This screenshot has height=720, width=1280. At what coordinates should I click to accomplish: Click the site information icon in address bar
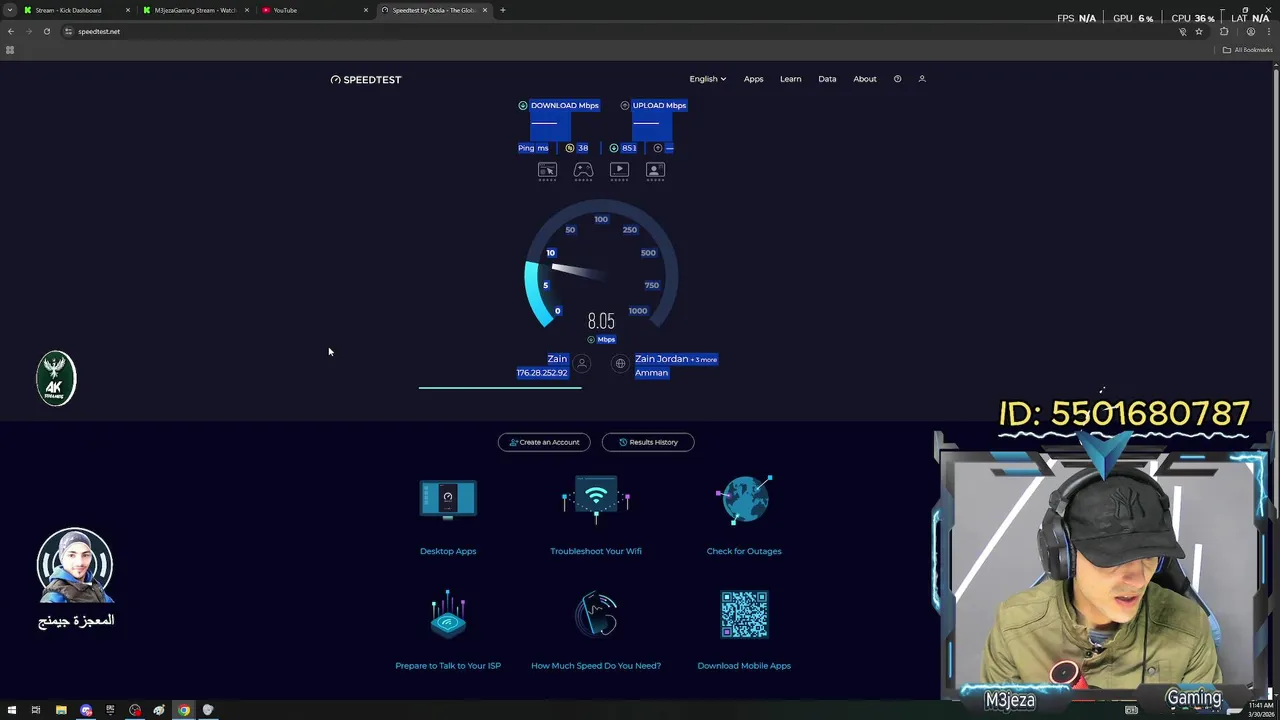(68, 31)
